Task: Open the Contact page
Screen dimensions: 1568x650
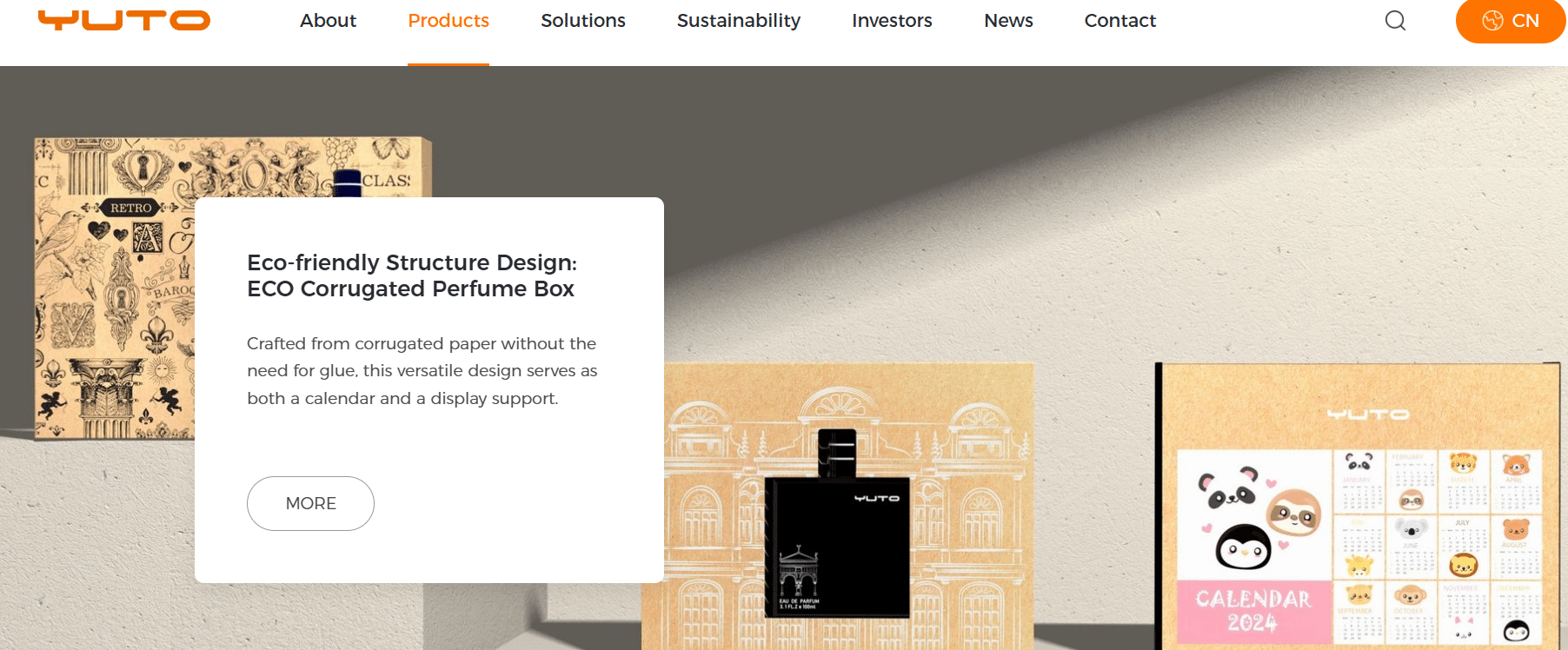Action: [x=1120, y=20]
